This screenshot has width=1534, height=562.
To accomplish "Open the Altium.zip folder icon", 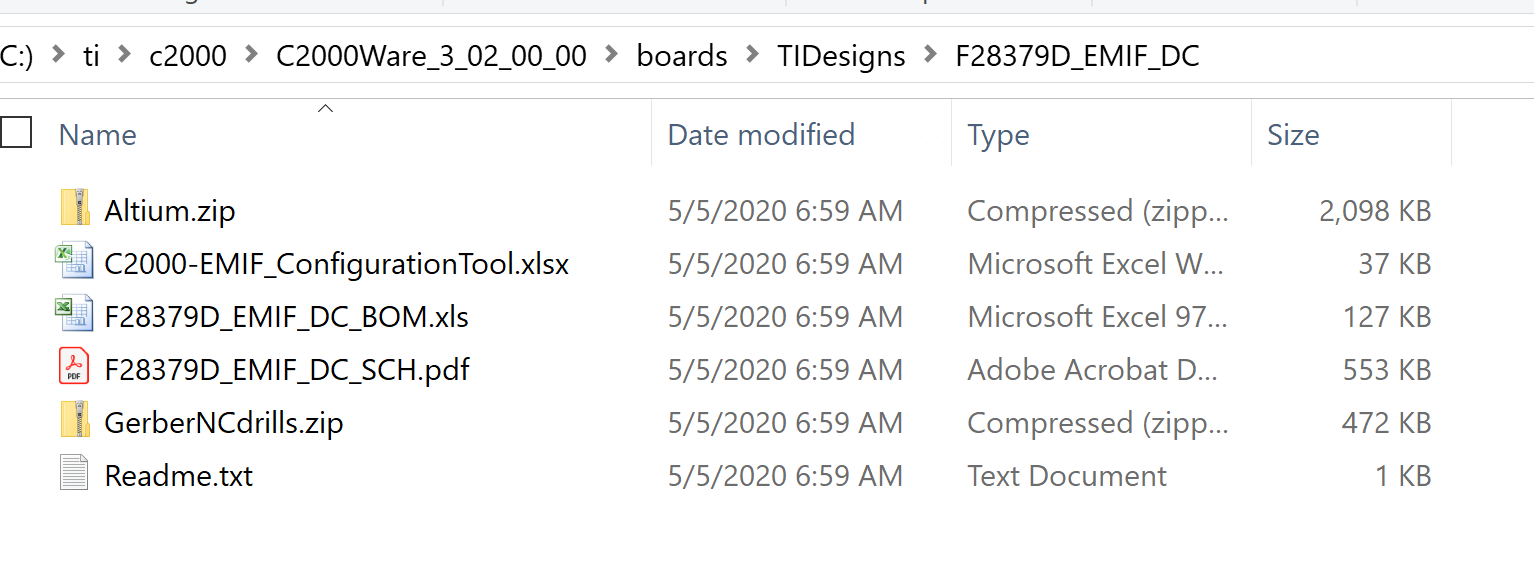I will pos(75,210).
